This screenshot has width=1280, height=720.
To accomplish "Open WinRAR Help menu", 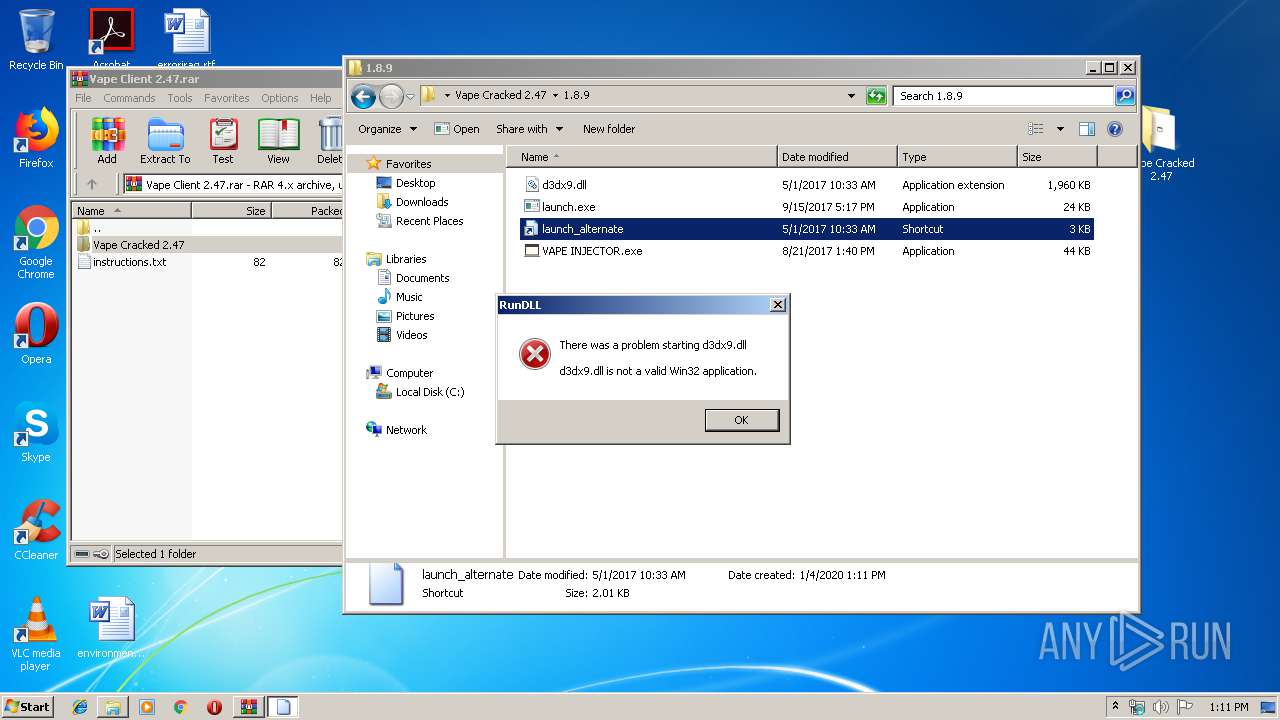I will [x=321, y=98].
